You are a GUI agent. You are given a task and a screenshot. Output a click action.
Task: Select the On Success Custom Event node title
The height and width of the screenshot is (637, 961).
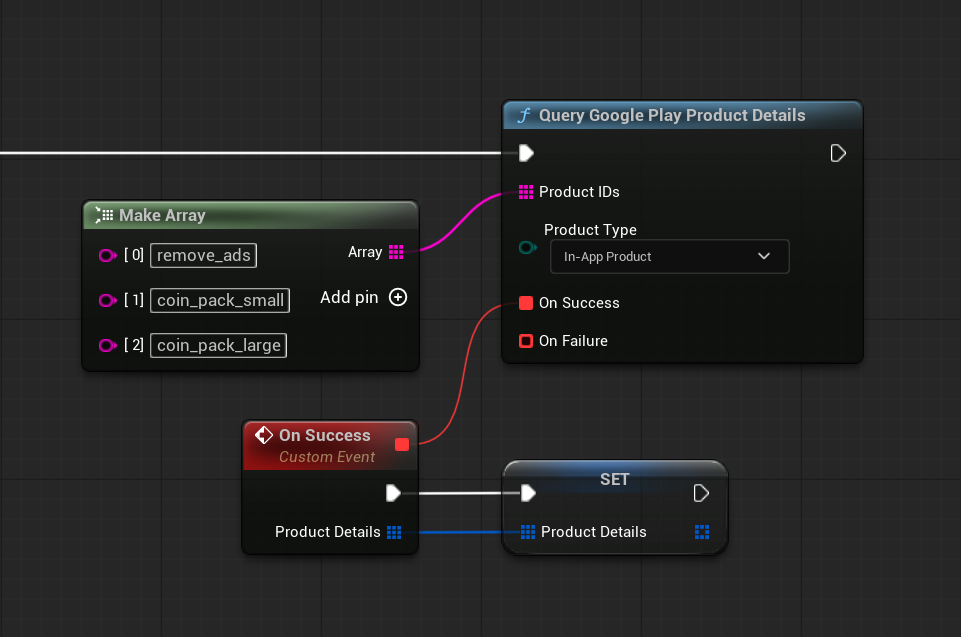tap(325, 435)
